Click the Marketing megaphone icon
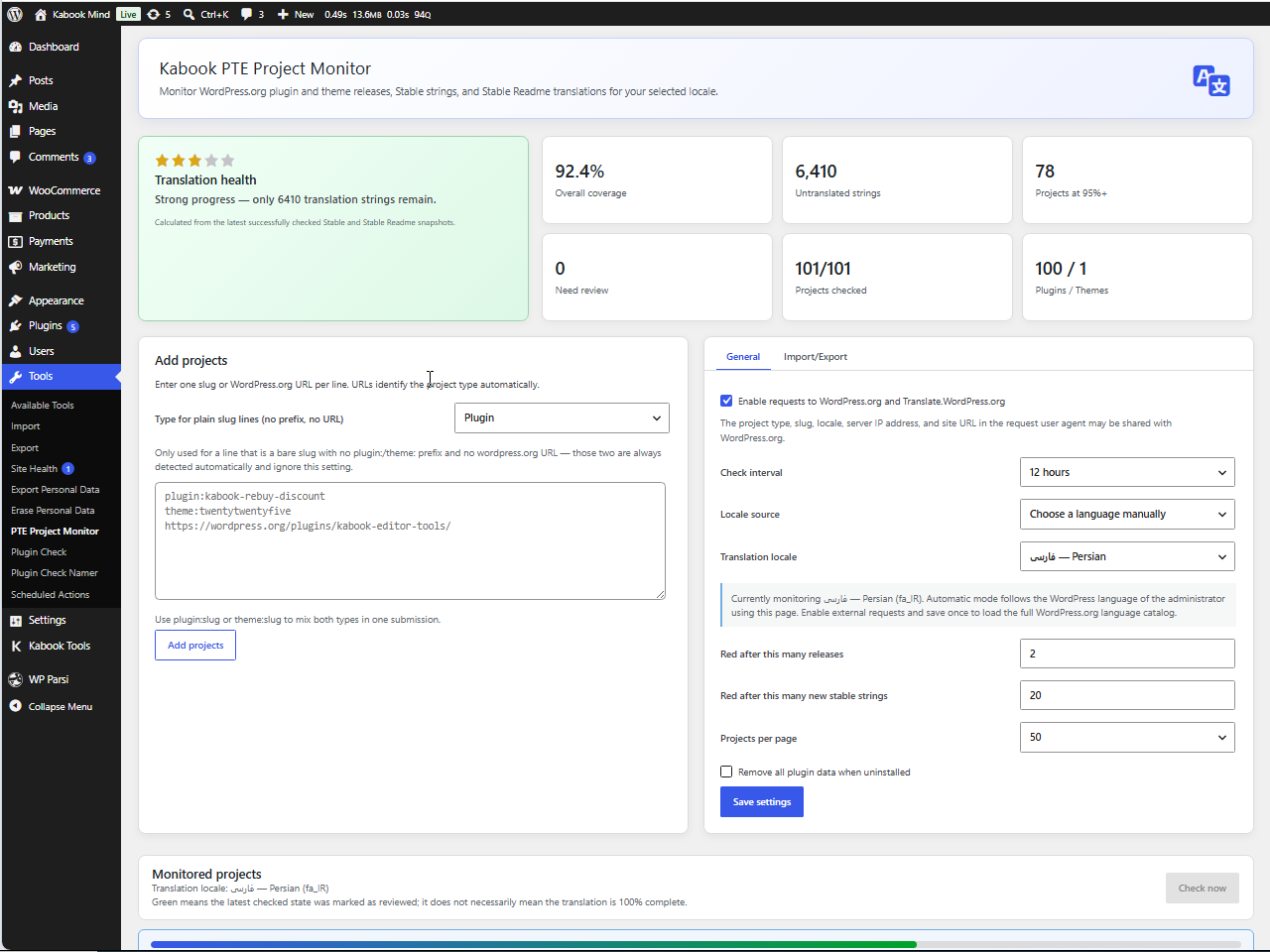The height and width of the screenshot is (952, 1270). [x=15, y=267]
